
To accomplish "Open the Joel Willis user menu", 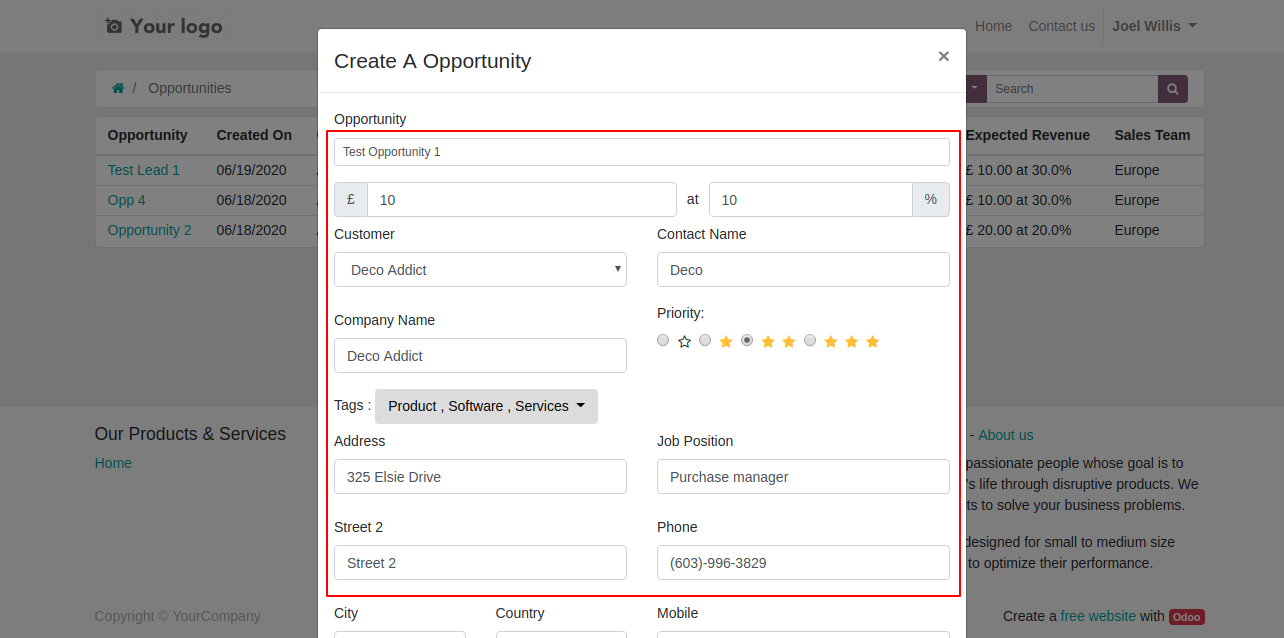I will coord(1154,26).
